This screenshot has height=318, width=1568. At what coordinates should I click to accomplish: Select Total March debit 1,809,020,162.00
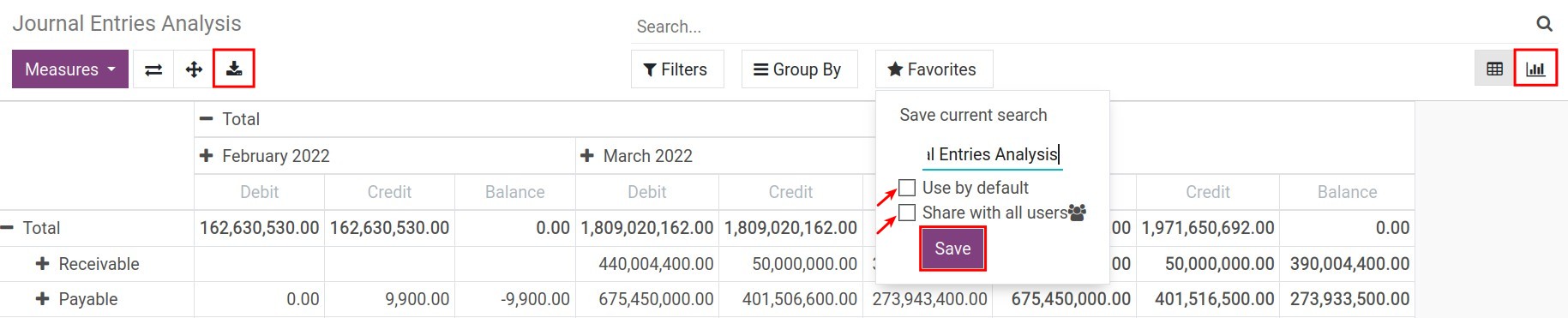(646, 228)
